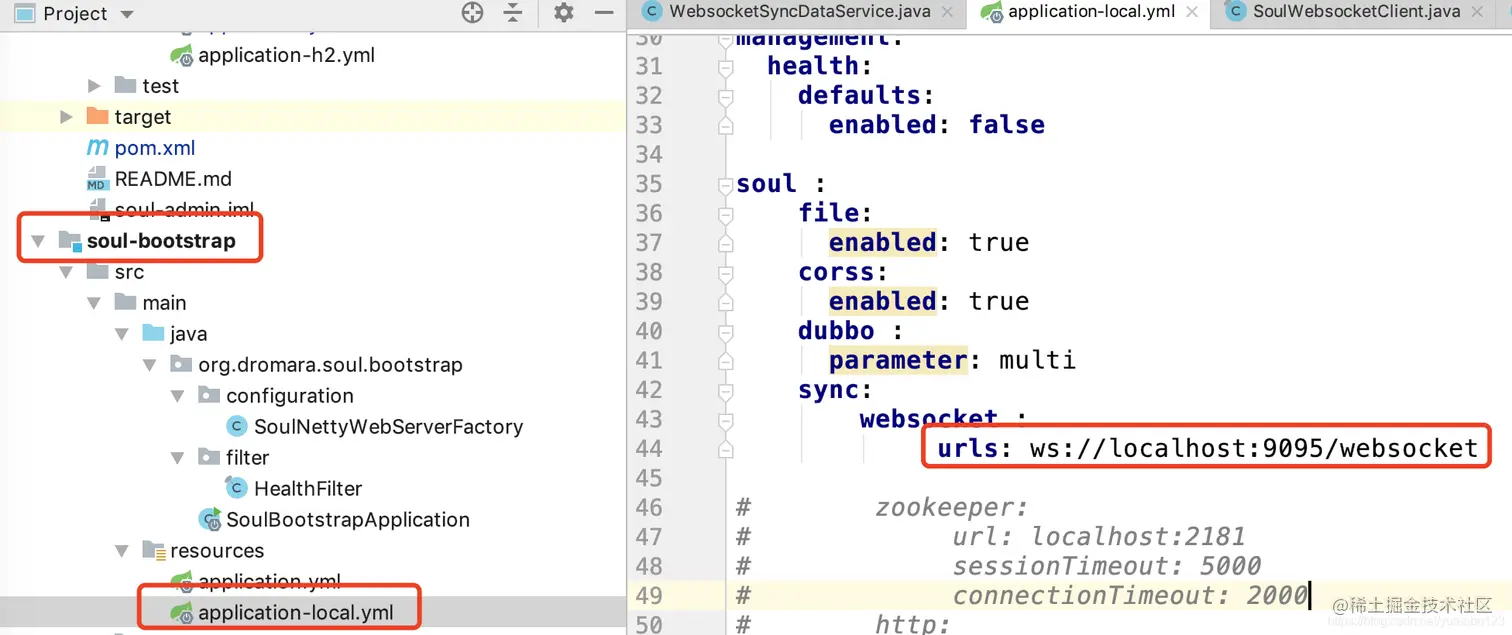
Task: Click the SoulBootstrapApplication Spring run icon
Action: (209, 520)
